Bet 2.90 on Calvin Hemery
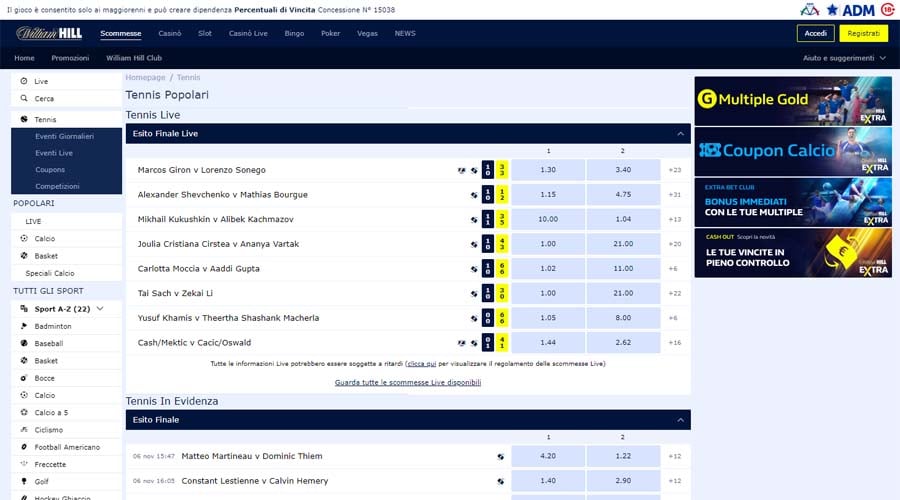The width and height of the screenshot is (900, 500). click(x=623, y=481)
